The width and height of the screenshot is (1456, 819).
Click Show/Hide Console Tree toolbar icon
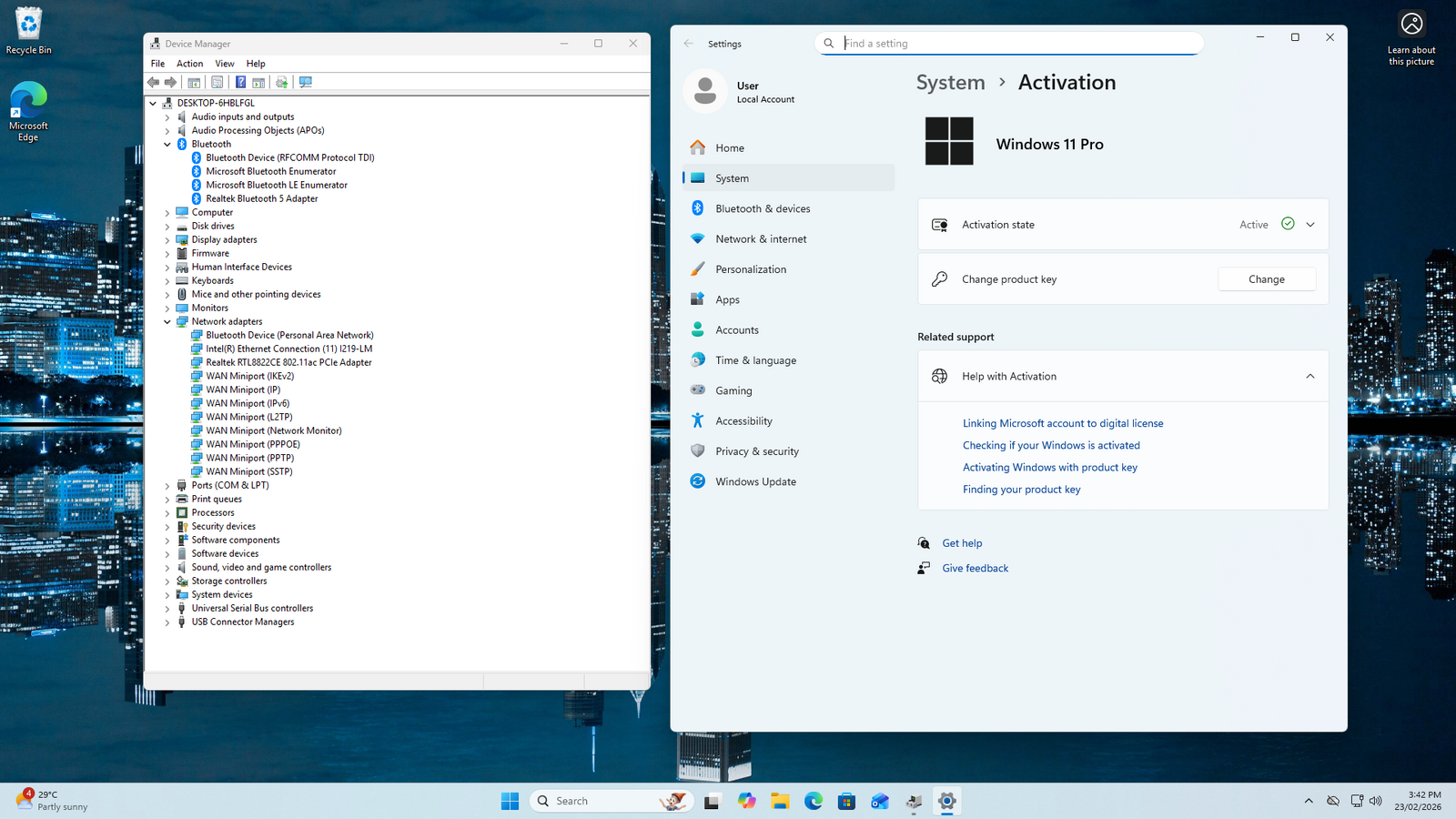point(194,82)
